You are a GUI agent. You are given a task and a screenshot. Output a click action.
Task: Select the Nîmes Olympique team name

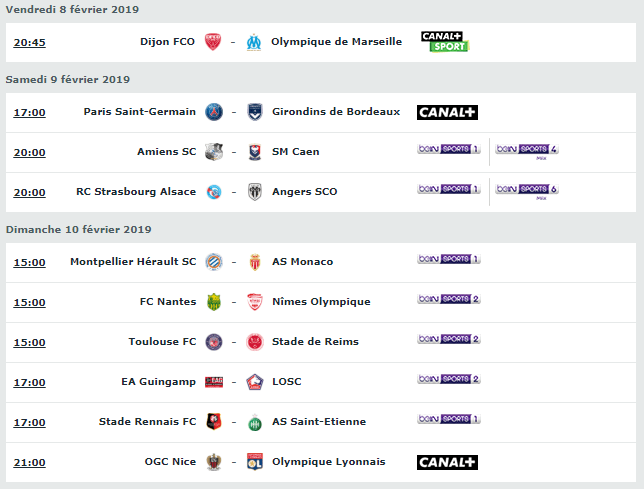[x=321, y=302]
